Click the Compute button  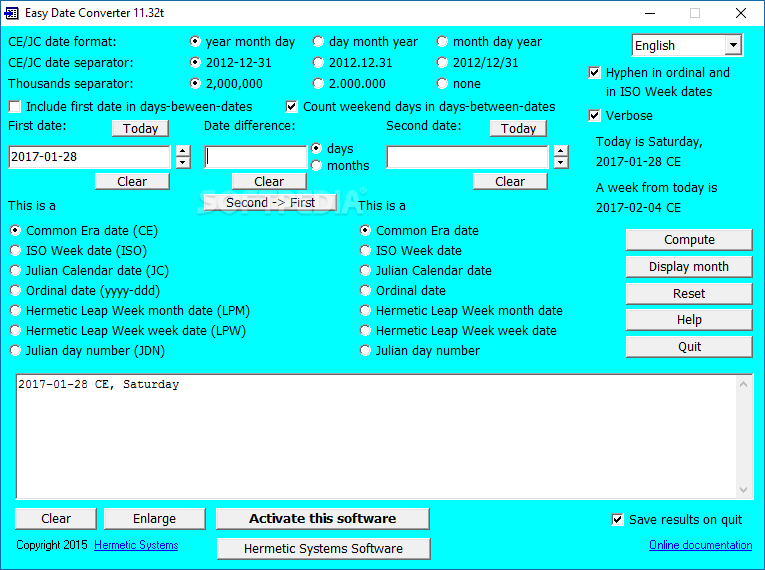pos(689,240)
